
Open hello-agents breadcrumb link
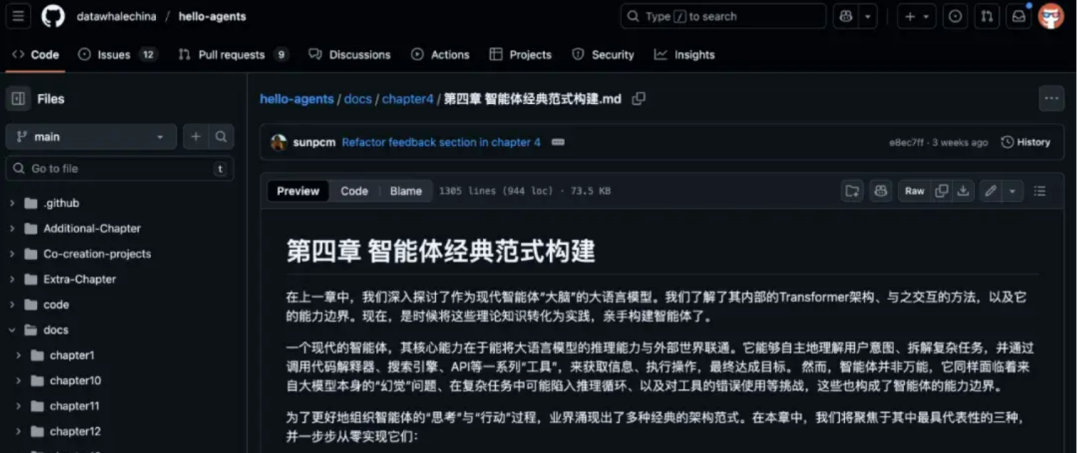(297, 99)
